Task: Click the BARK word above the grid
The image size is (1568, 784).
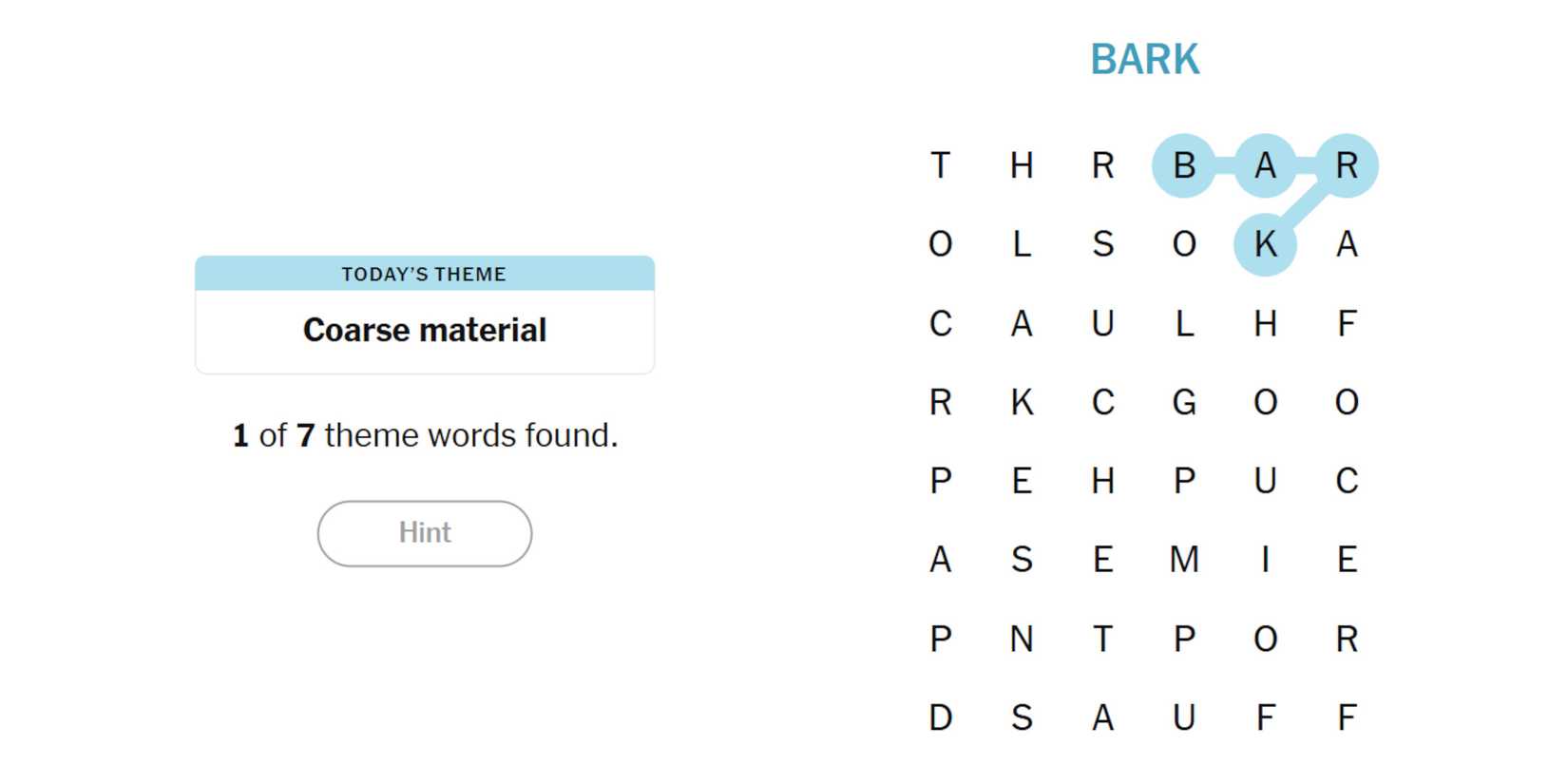Action: pyautogui.click(x=1144, y=59)
